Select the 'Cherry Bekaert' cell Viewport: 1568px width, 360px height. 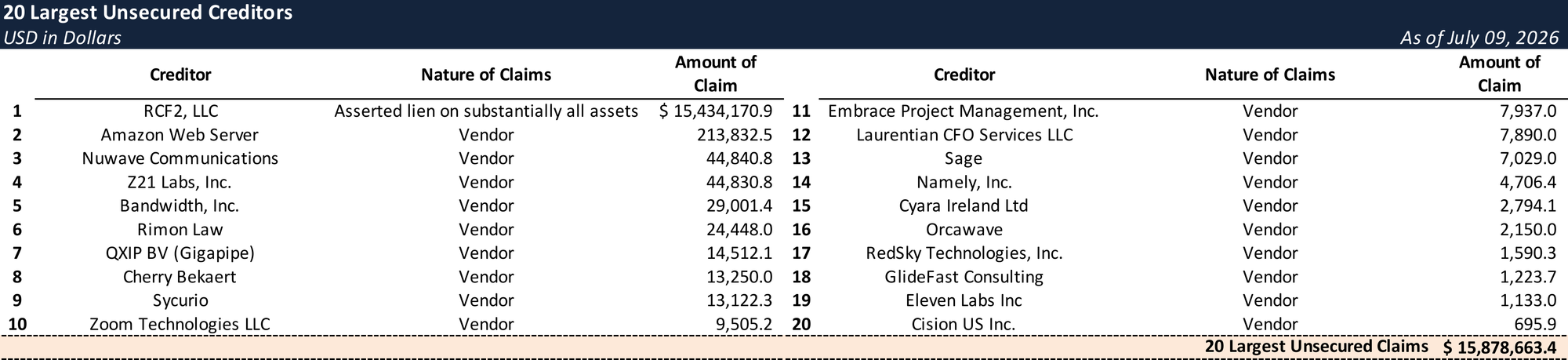[x=180, y=277]
